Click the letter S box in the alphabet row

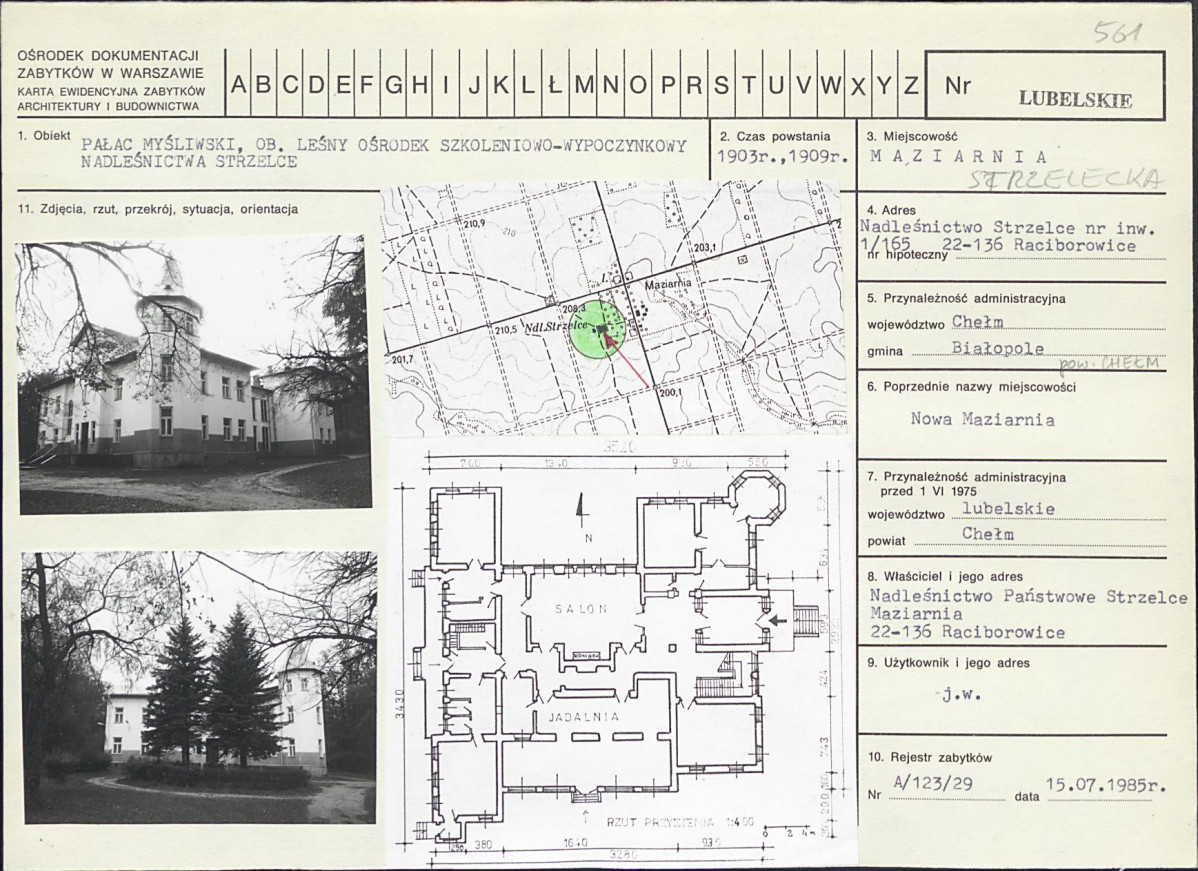[721, 85]
